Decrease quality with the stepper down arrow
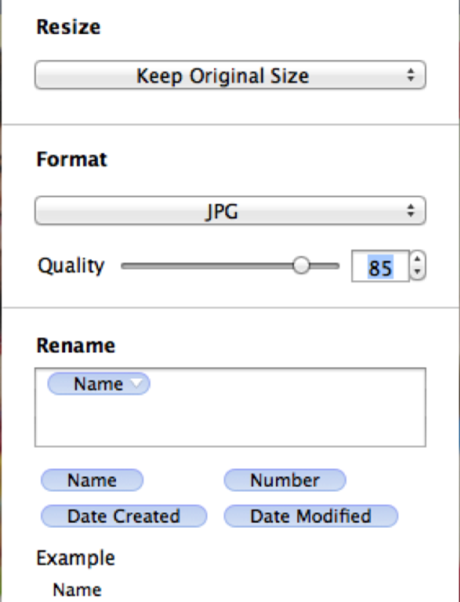The image size is (460, 602). tap(417, 273)
